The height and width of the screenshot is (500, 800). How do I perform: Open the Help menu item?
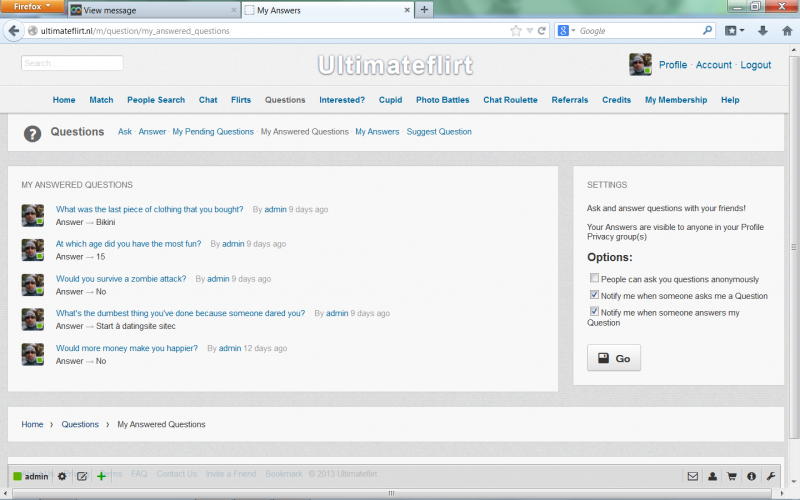(x=730, y=100)
